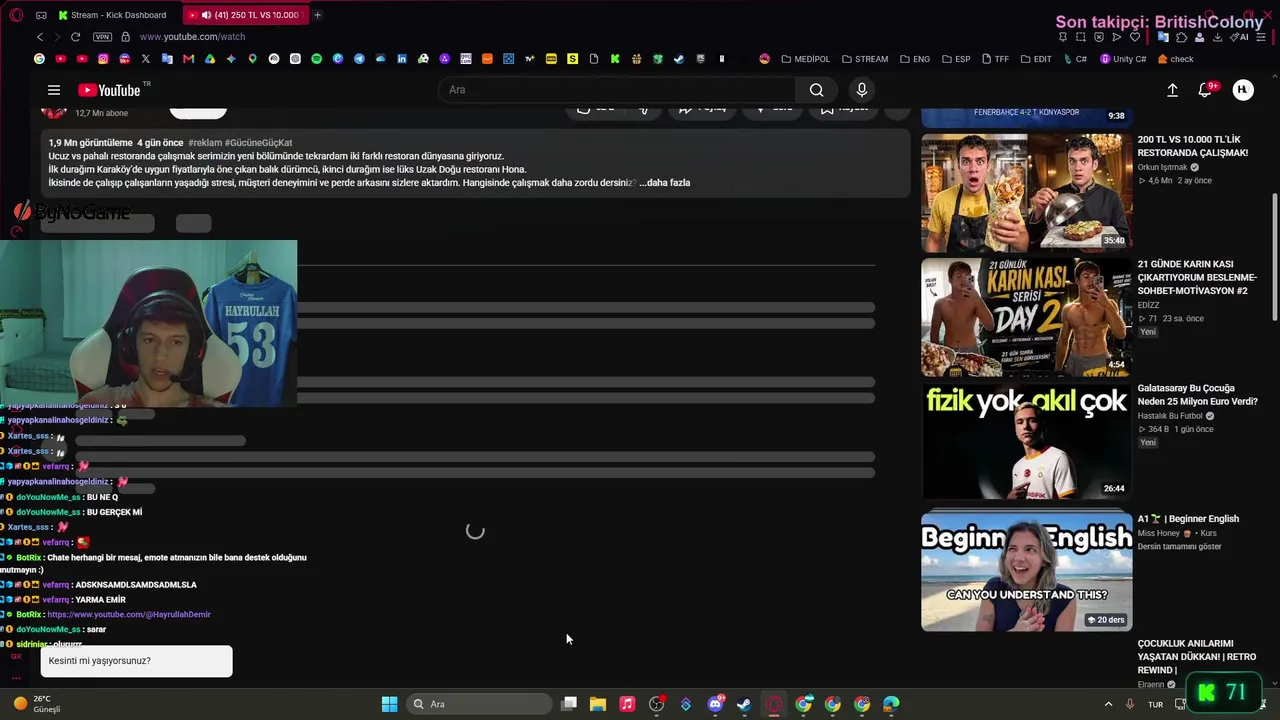The width and height of the screenshot is (1280, 720).
Task: Open Discord from the taskbar
Action: [715, 704]
